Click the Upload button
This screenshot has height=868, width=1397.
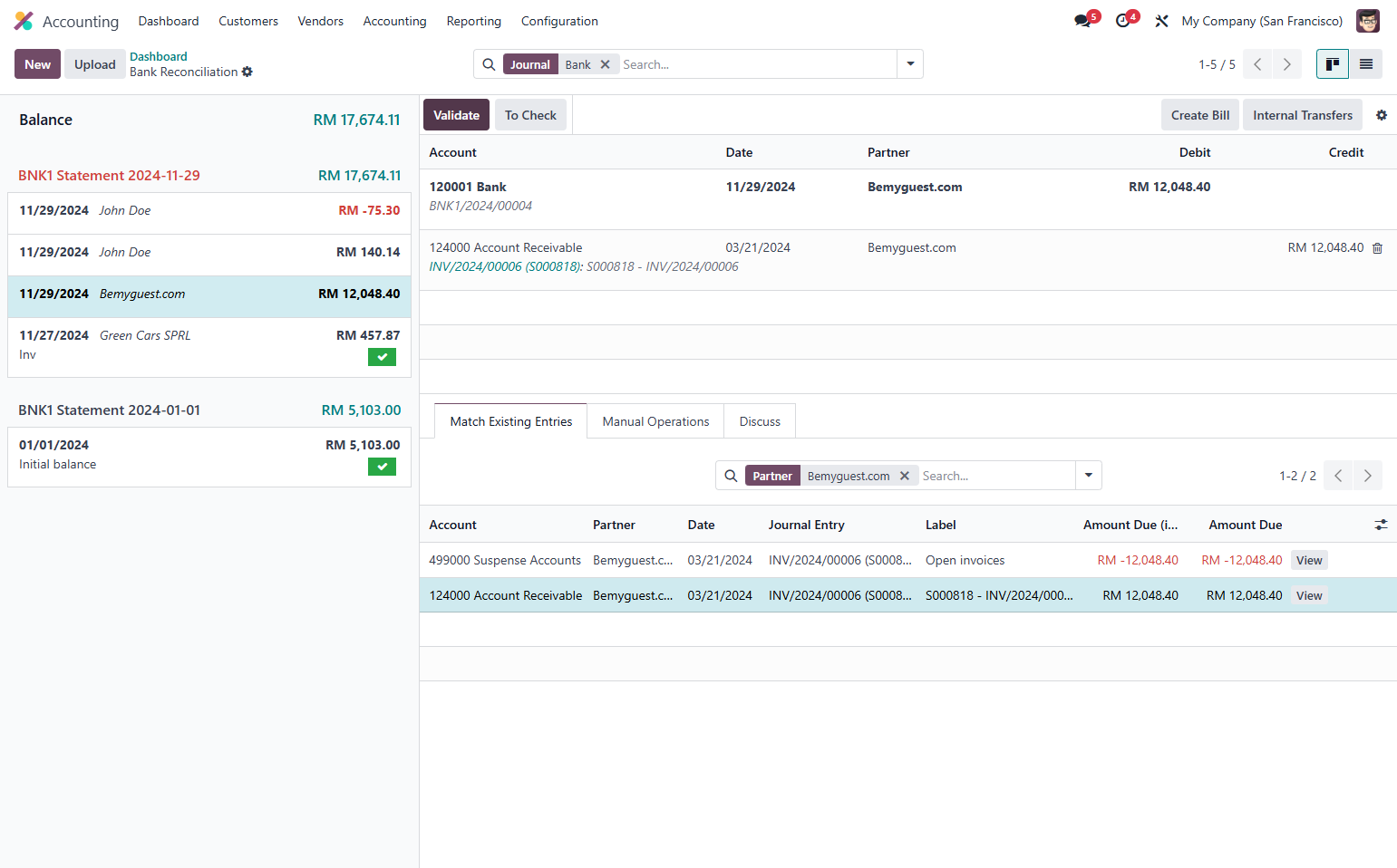(x=95, y=64)
